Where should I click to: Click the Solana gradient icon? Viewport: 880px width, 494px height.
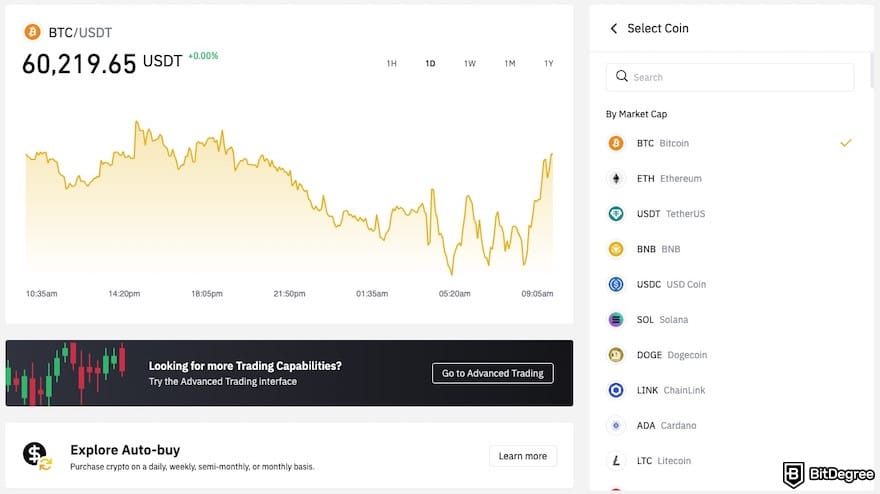coord(616,319)
